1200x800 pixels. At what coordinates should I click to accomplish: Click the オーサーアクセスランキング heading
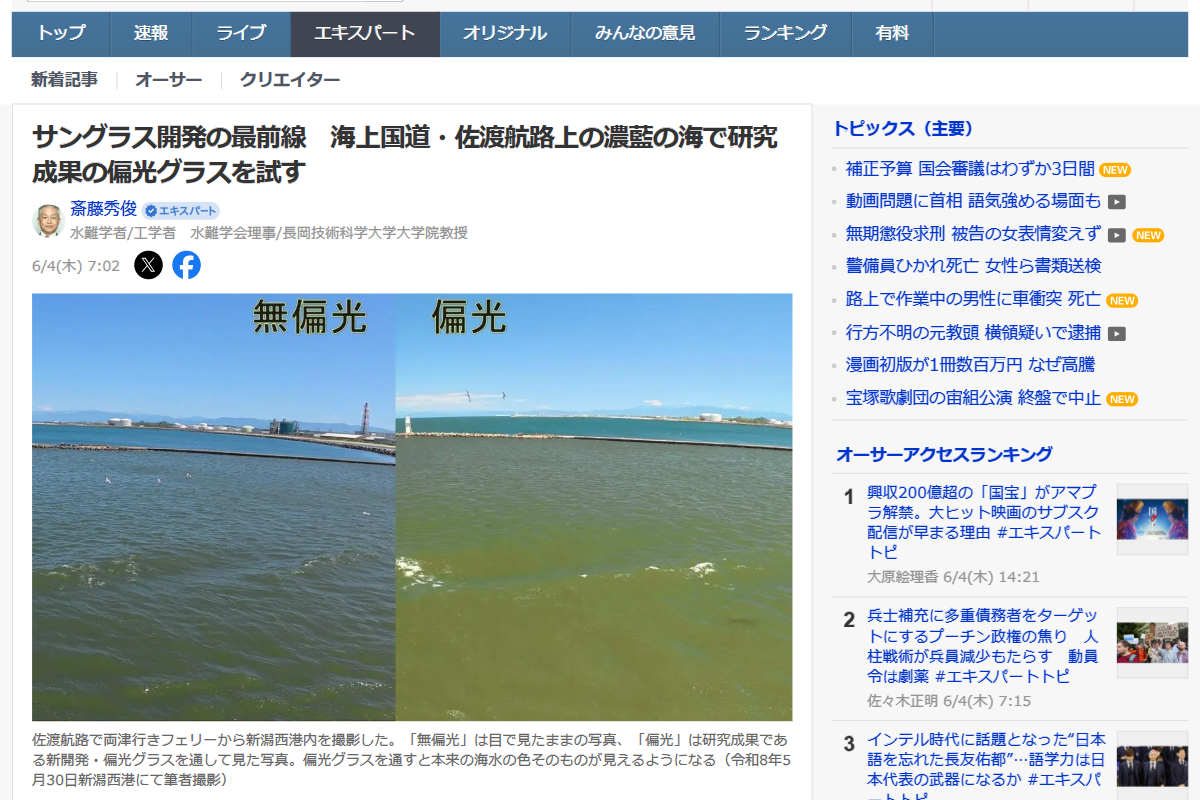pyautogui.click(x=944, y=455)
